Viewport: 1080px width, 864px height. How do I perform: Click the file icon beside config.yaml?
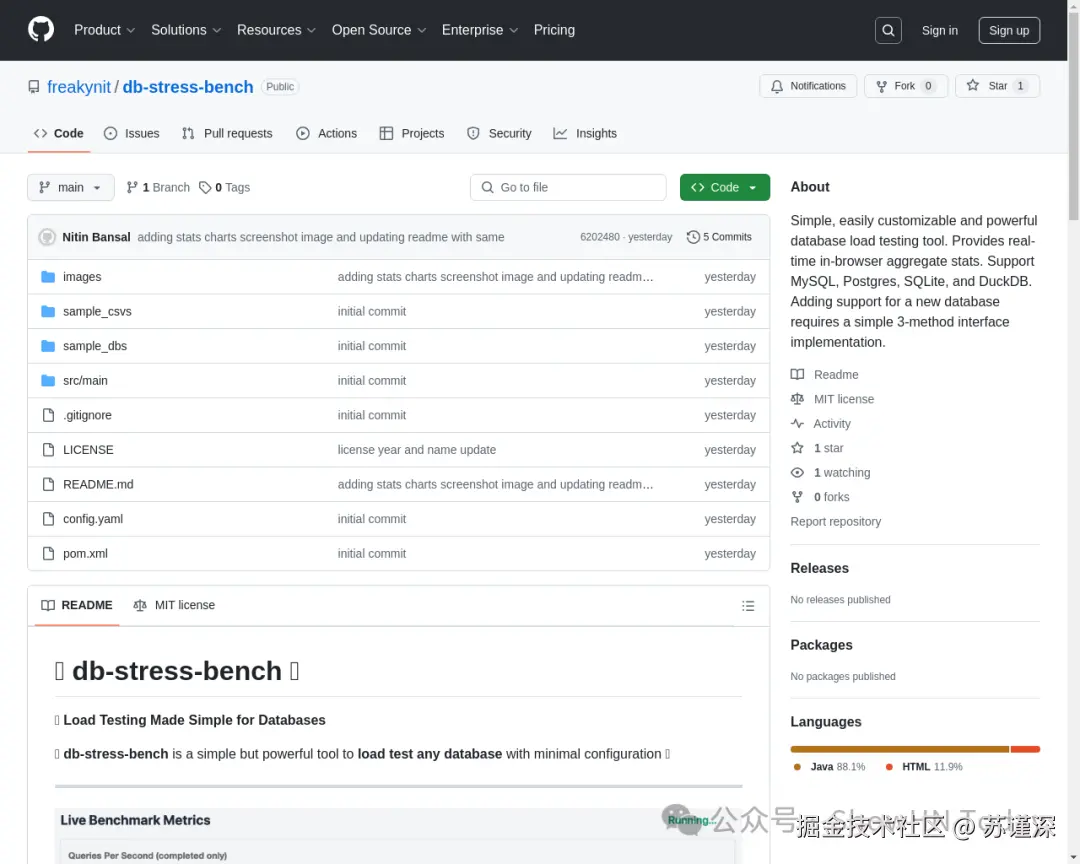[48, 519]
